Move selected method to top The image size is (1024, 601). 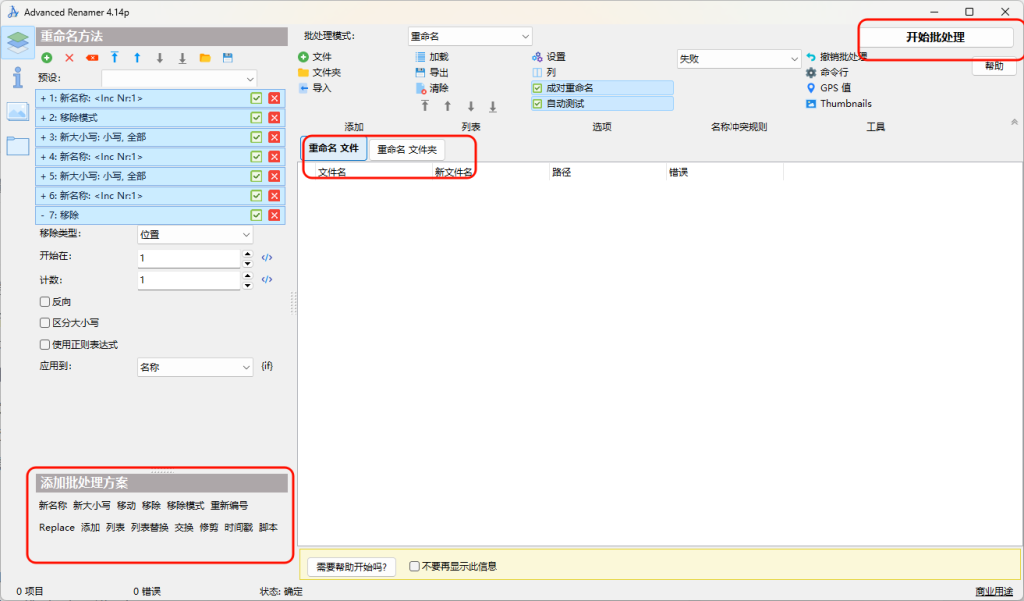pos(115,58)
